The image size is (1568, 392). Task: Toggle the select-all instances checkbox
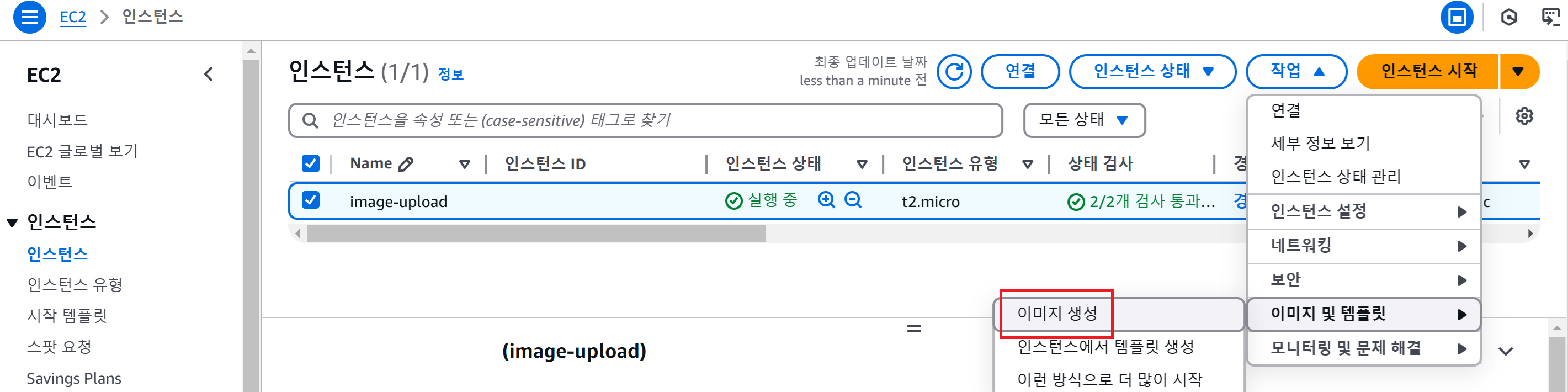click(x=310, y=163)
